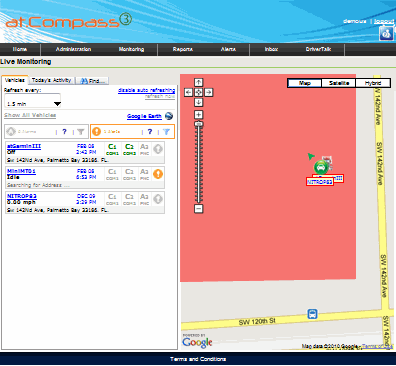Image resolution: width=396 pixels, height=366 pixels.
Task: Open the Find... tab
Action: [x=93, y=81]
